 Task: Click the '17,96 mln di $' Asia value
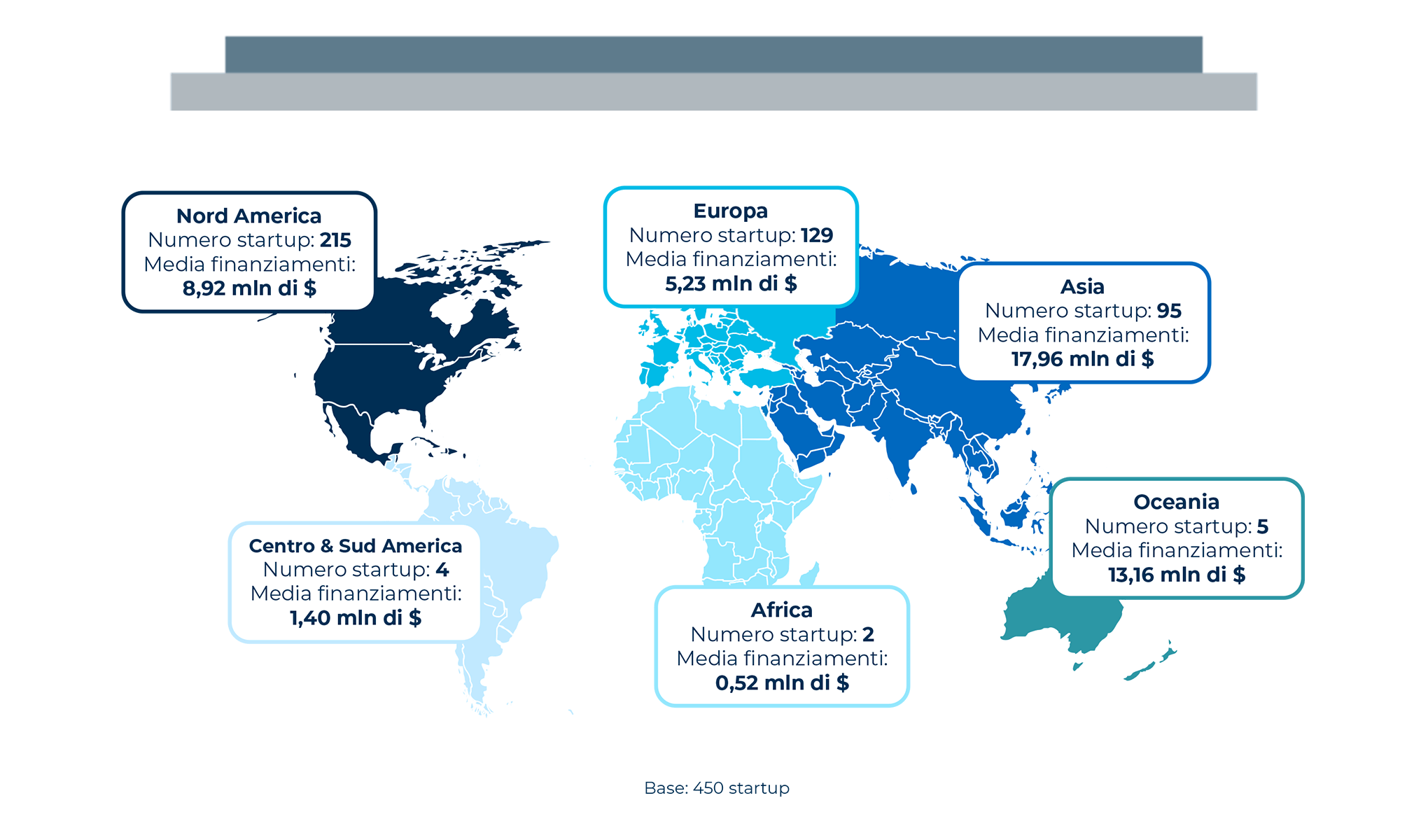click(x=1082, y=359)
